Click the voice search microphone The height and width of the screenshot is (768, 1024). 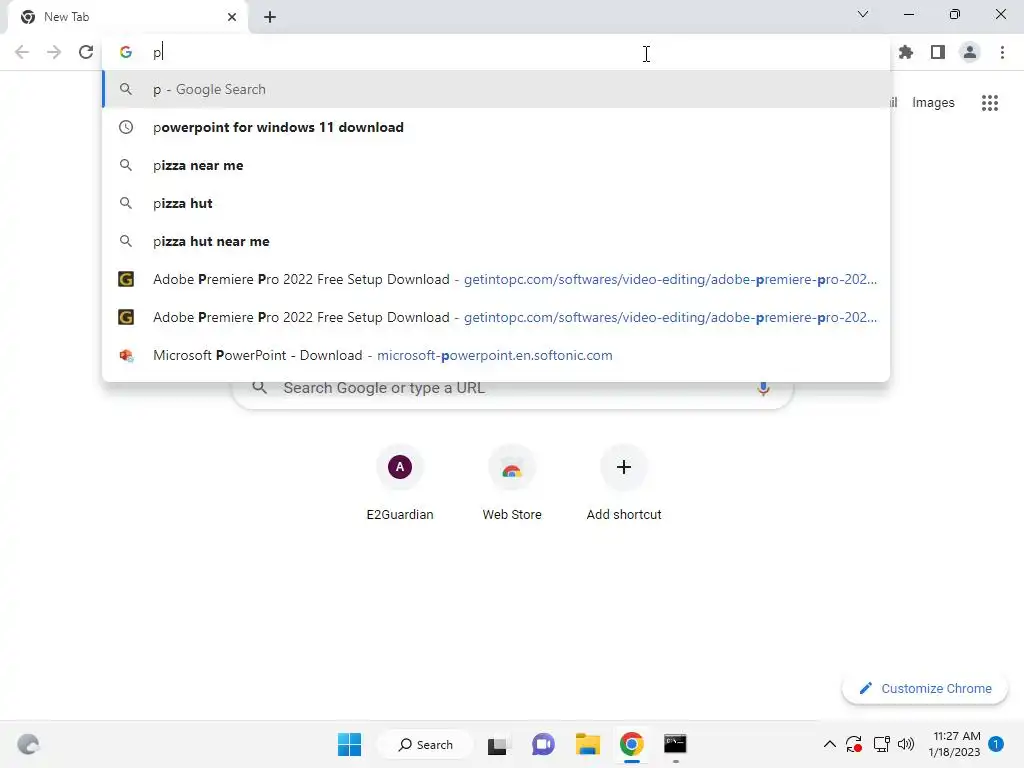click(x=763, y=388)
